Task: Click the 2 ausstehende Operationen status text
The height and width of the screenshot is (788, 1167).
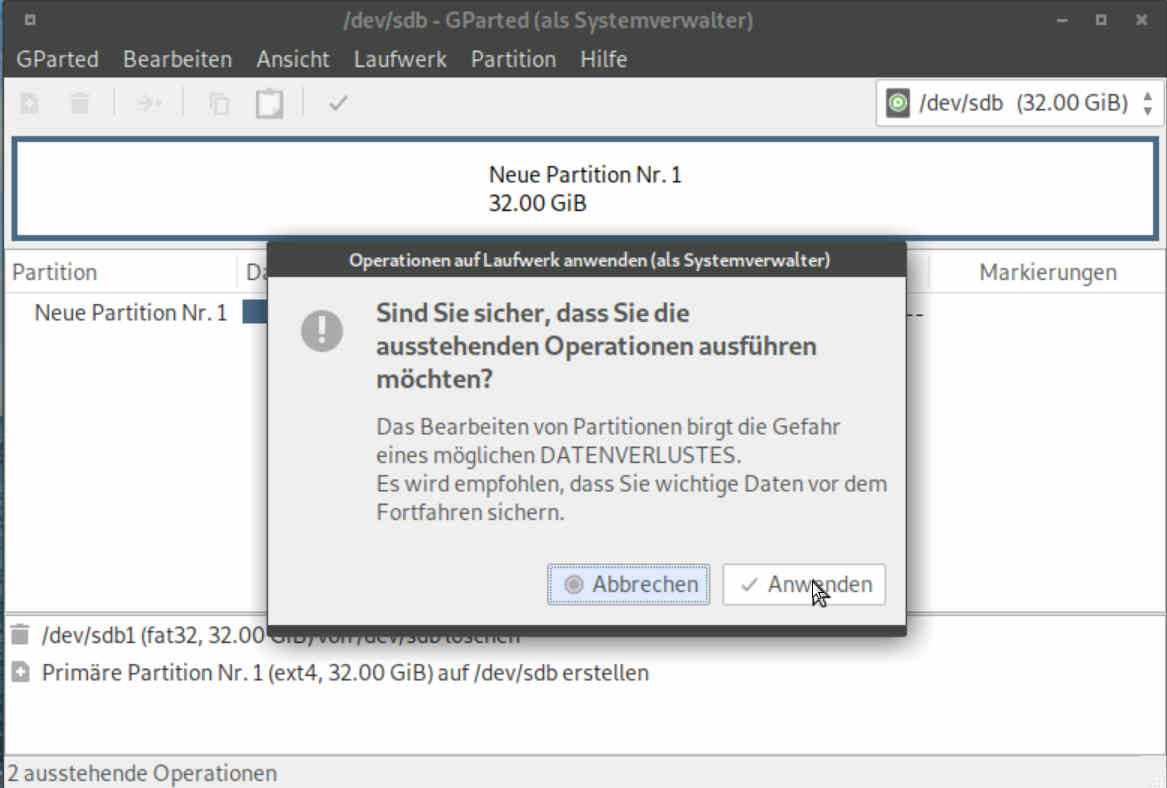Action: click(142, 773)
